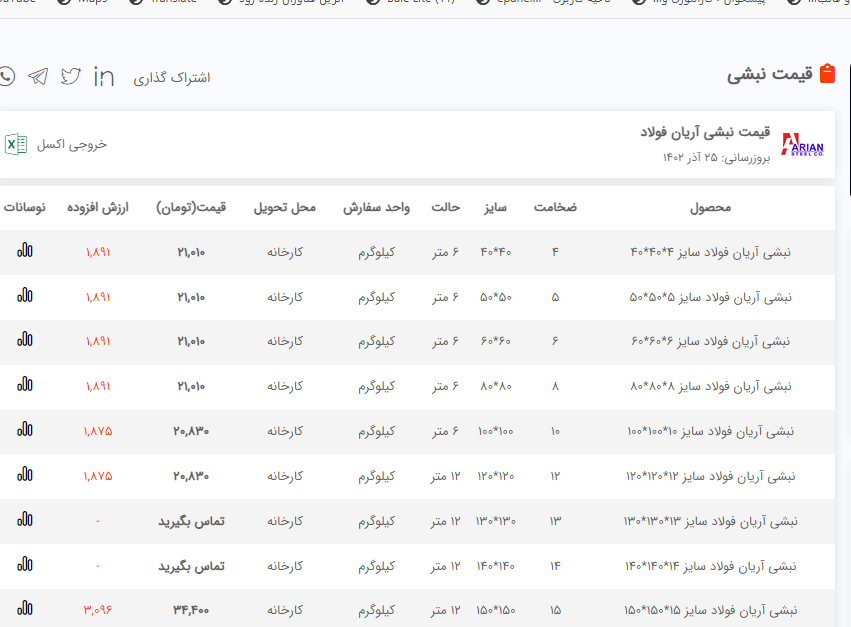Click the خروجی اکسل export link
The height and width of the screenshot is (627, 851).
pos(72,144)
